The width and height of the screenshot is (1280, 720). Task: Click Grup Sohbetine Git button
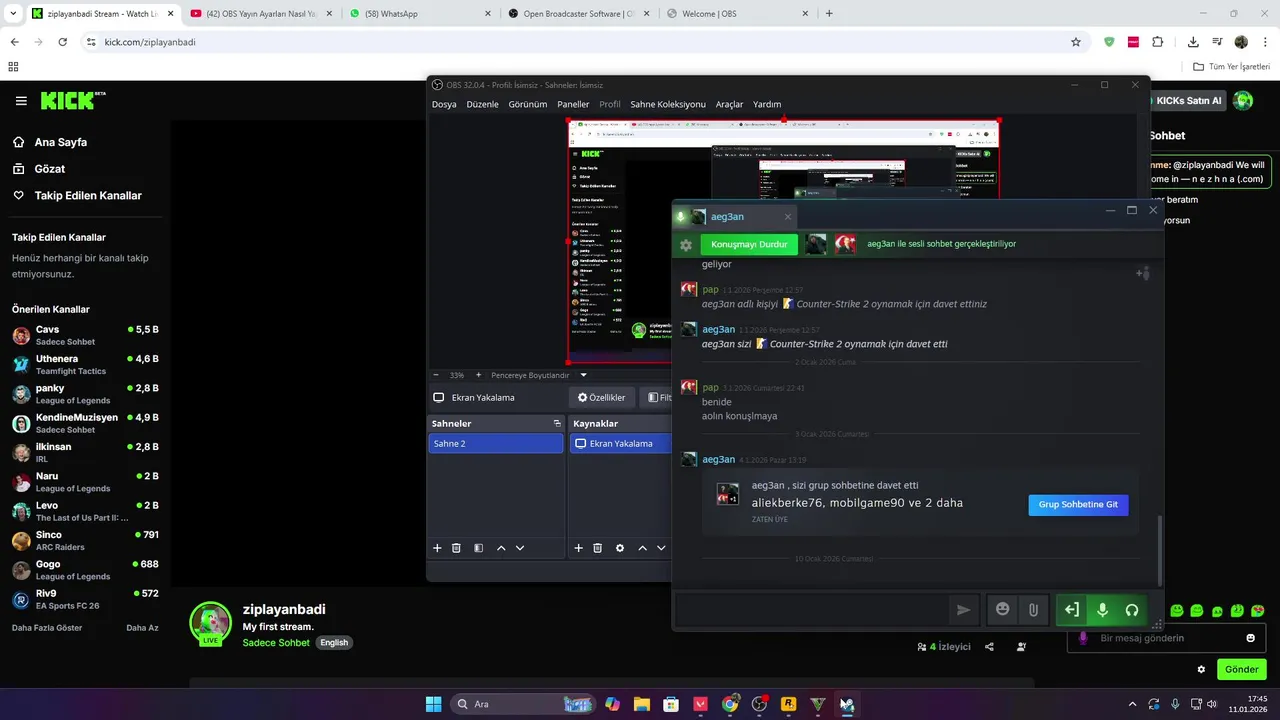[1078, 505]
